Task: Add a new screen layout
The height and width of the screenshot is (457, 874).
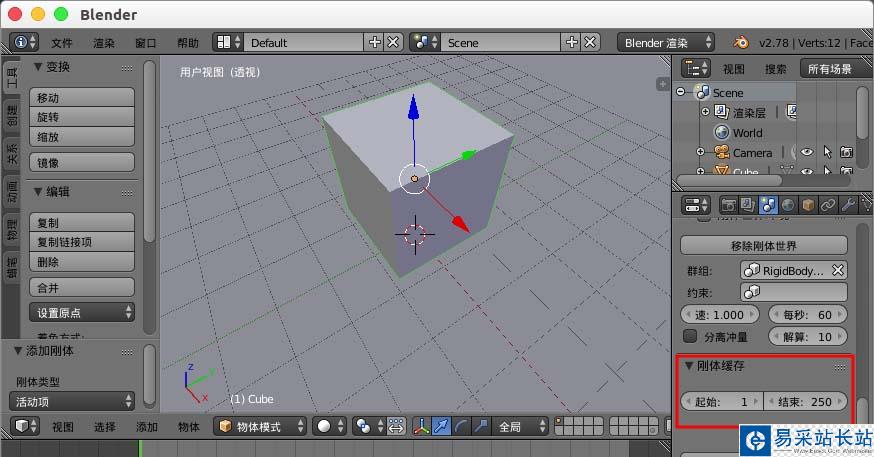Action: point(375,42)
